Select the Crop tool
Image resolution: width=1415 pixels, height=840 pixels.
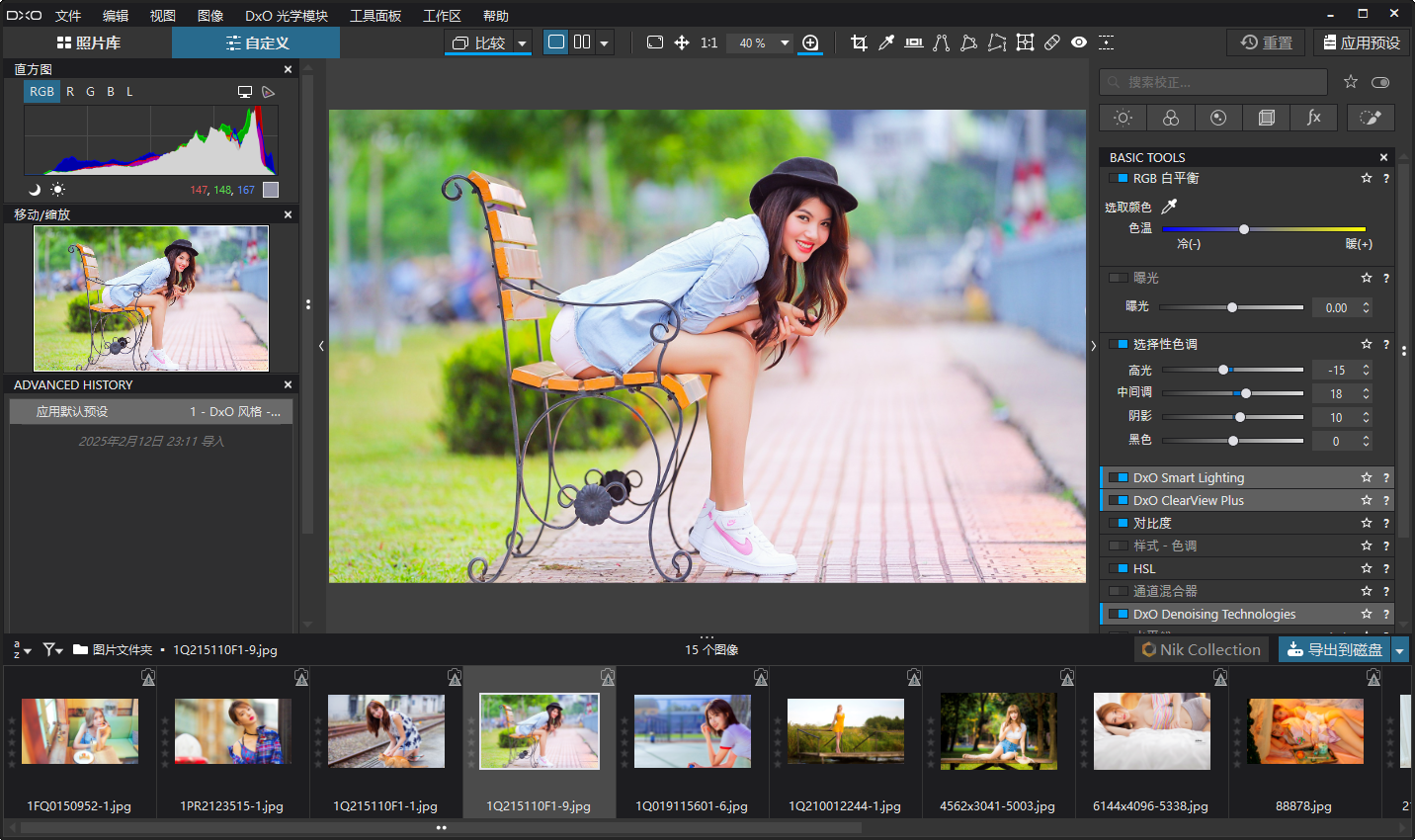tap(859, 42)
